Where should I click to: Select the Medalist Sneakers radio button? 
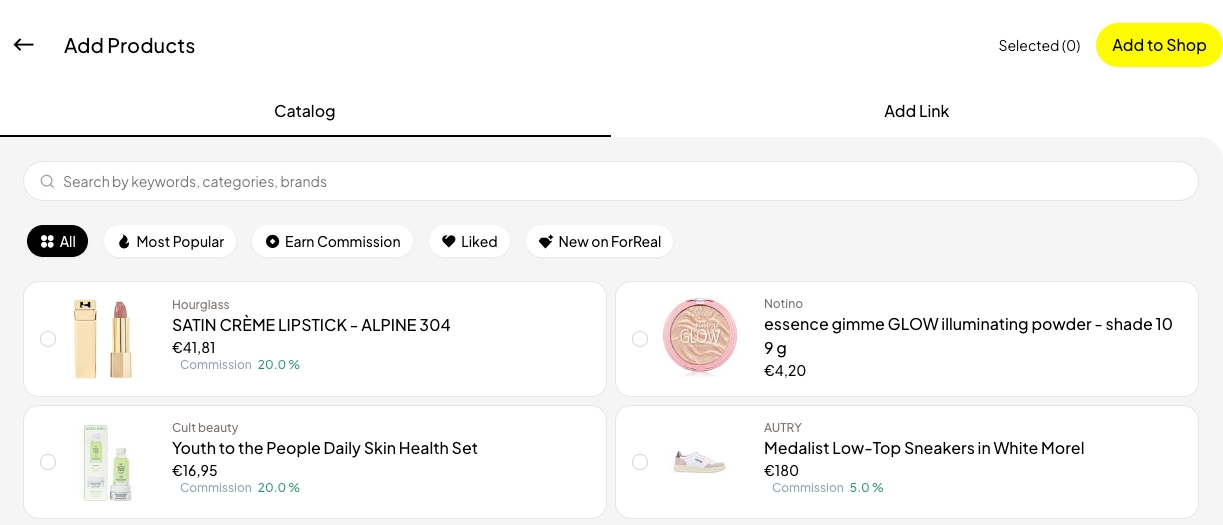[x=640, y=462]
